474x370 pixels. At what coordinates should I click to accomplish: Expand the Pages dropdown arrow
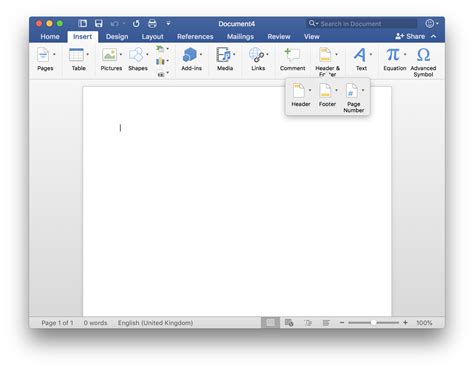pyautogui.click(x=54, y=54)
